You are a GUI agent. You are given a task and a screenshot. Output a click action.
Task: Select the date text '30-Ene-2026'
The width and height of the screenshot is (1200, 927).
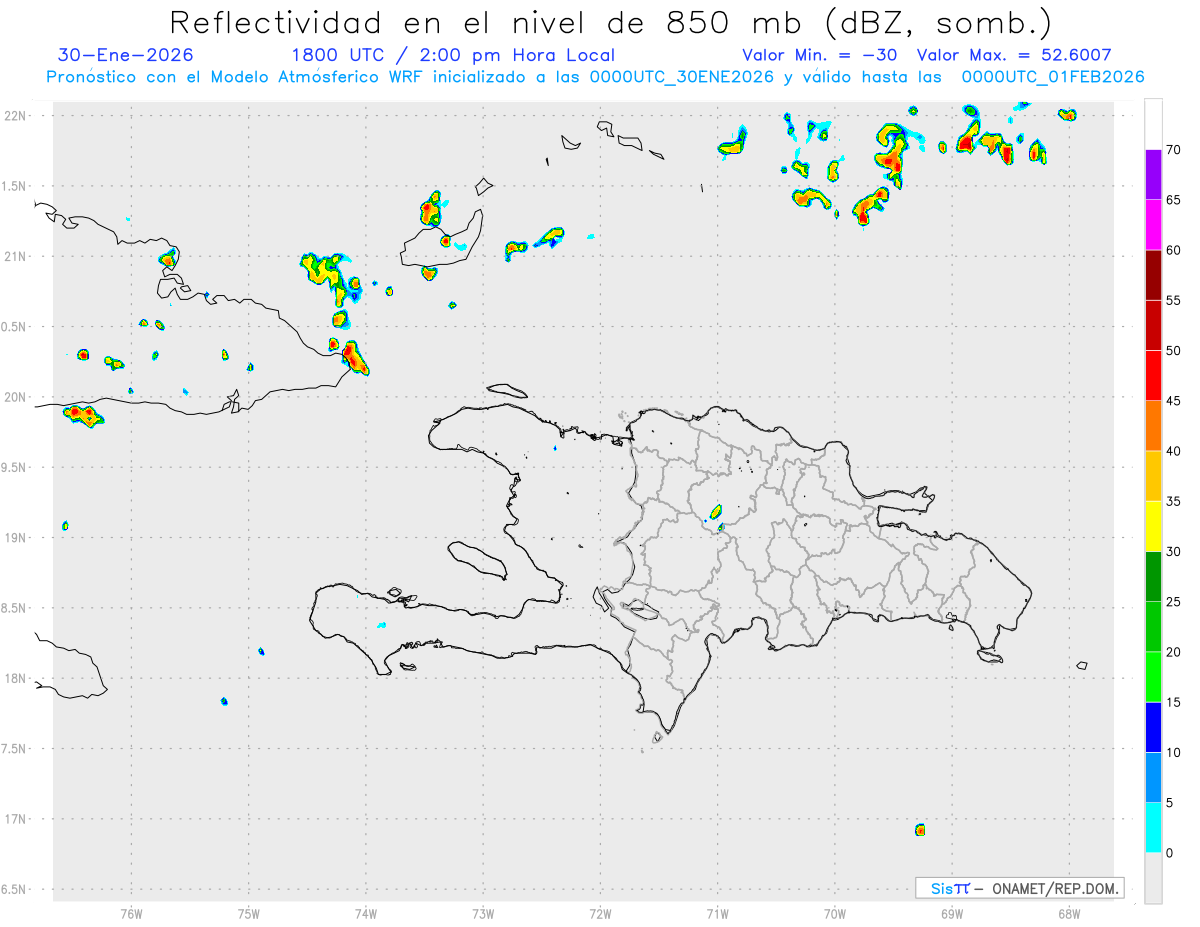click(x=126, y=55)
